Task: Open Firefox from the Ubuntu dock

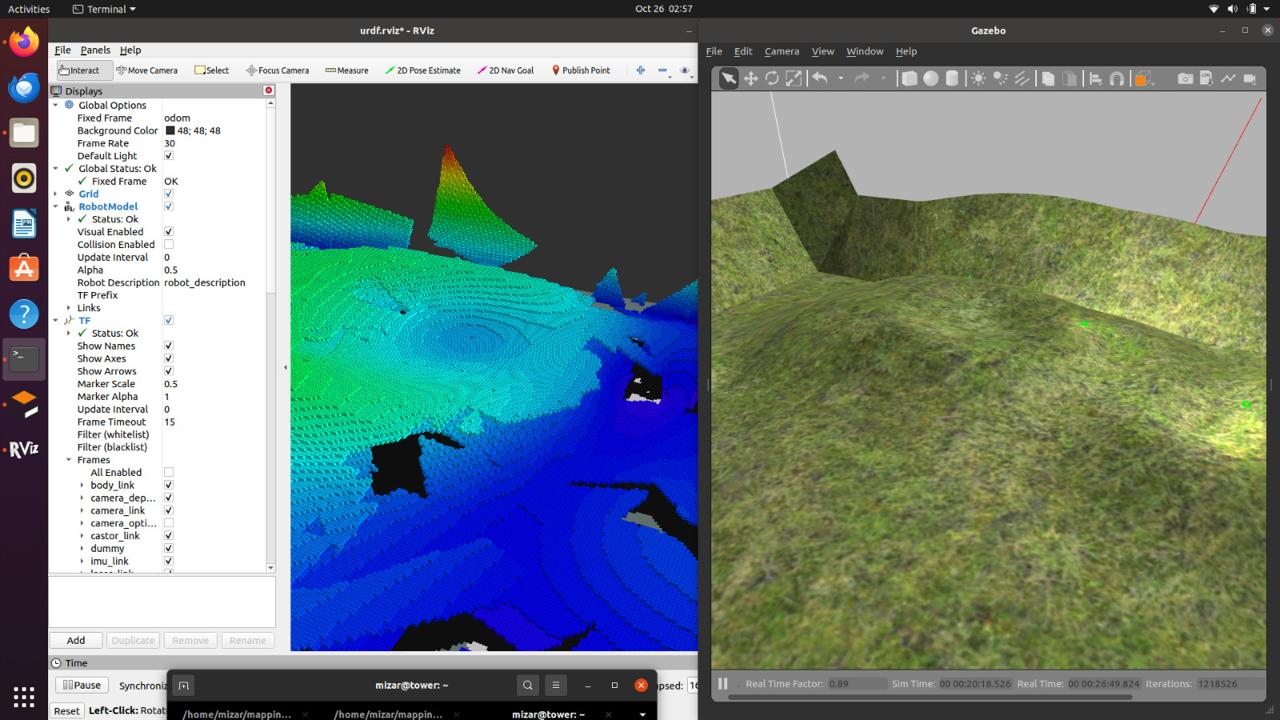Action: (x=24, y=43)
